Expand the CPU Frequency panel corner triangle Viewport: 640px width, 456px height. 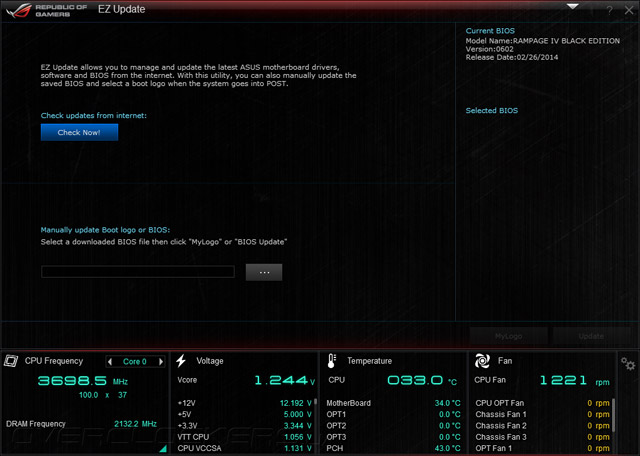tap(163, 449)
